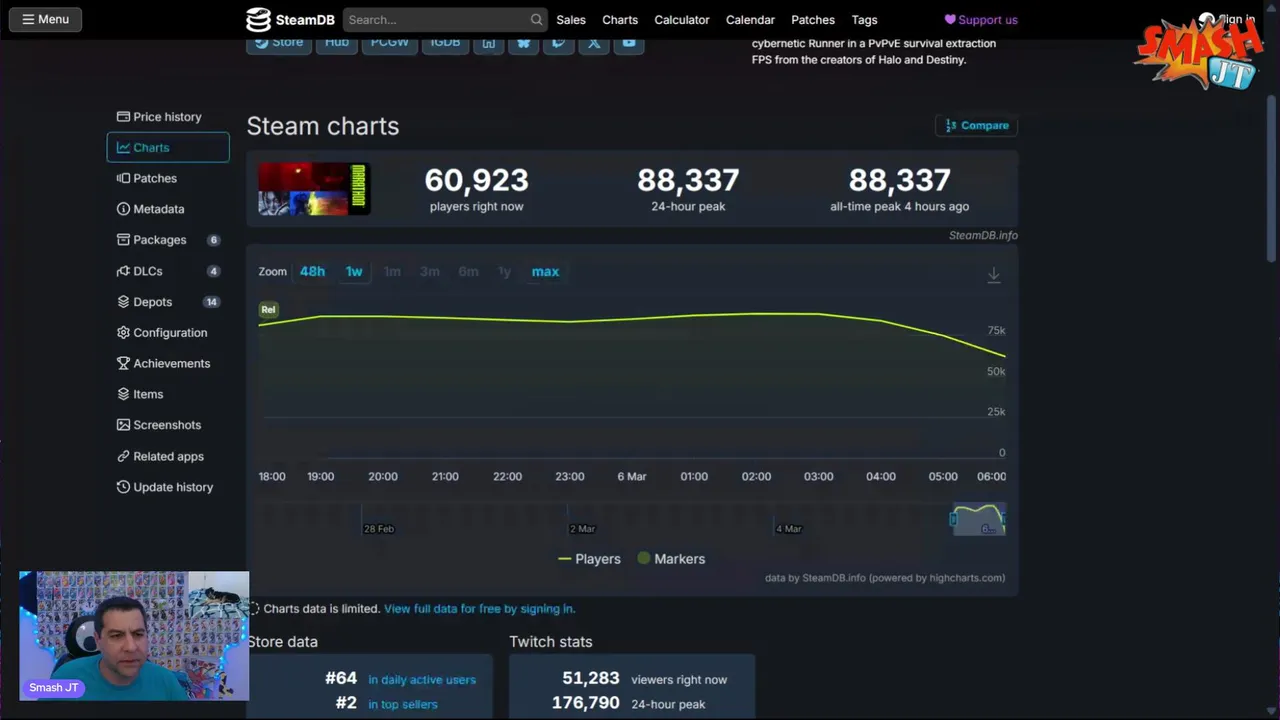The image size is (1280, 720).
Task: Set chart zoom to 48h
Action: pos(312,271)
